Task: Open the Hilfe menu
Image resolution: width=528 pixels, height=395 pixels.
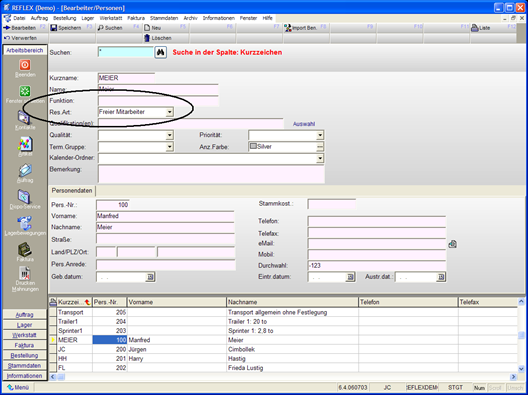Action: point(268,18)
